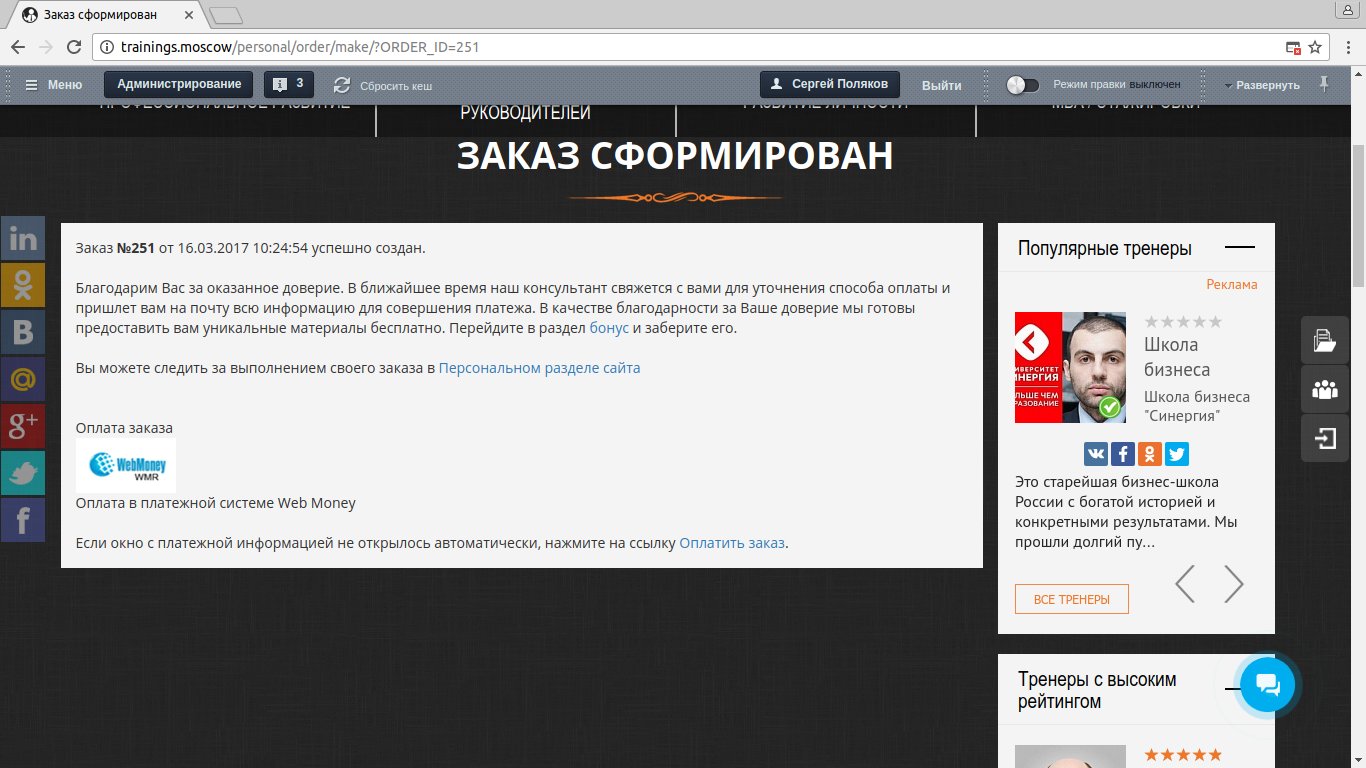Share trainer via small Odnoklassniki icon
This screenshot has width=1366, height=768.
[1149, 454]
